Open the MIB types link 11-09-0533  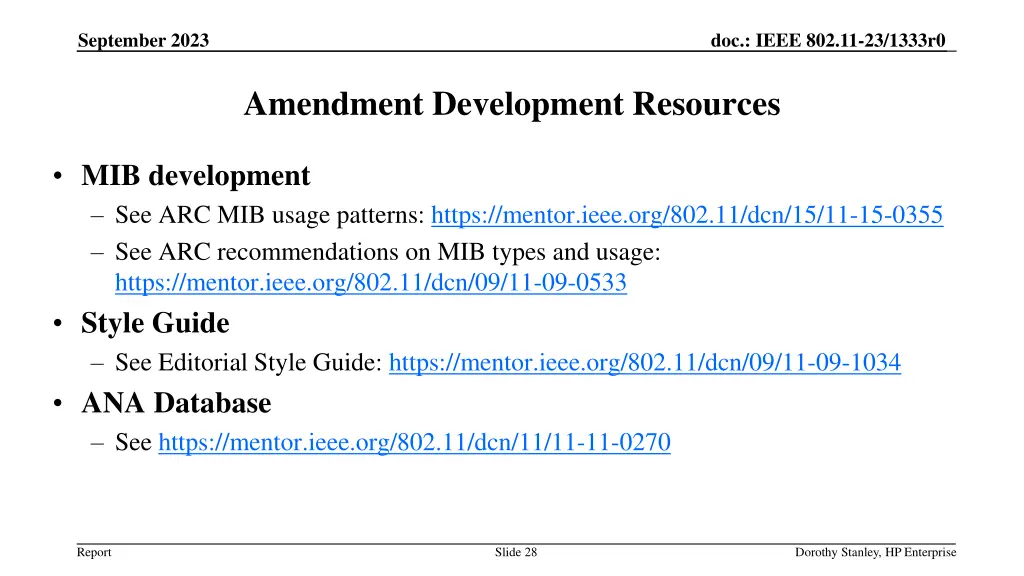(371, 283)
